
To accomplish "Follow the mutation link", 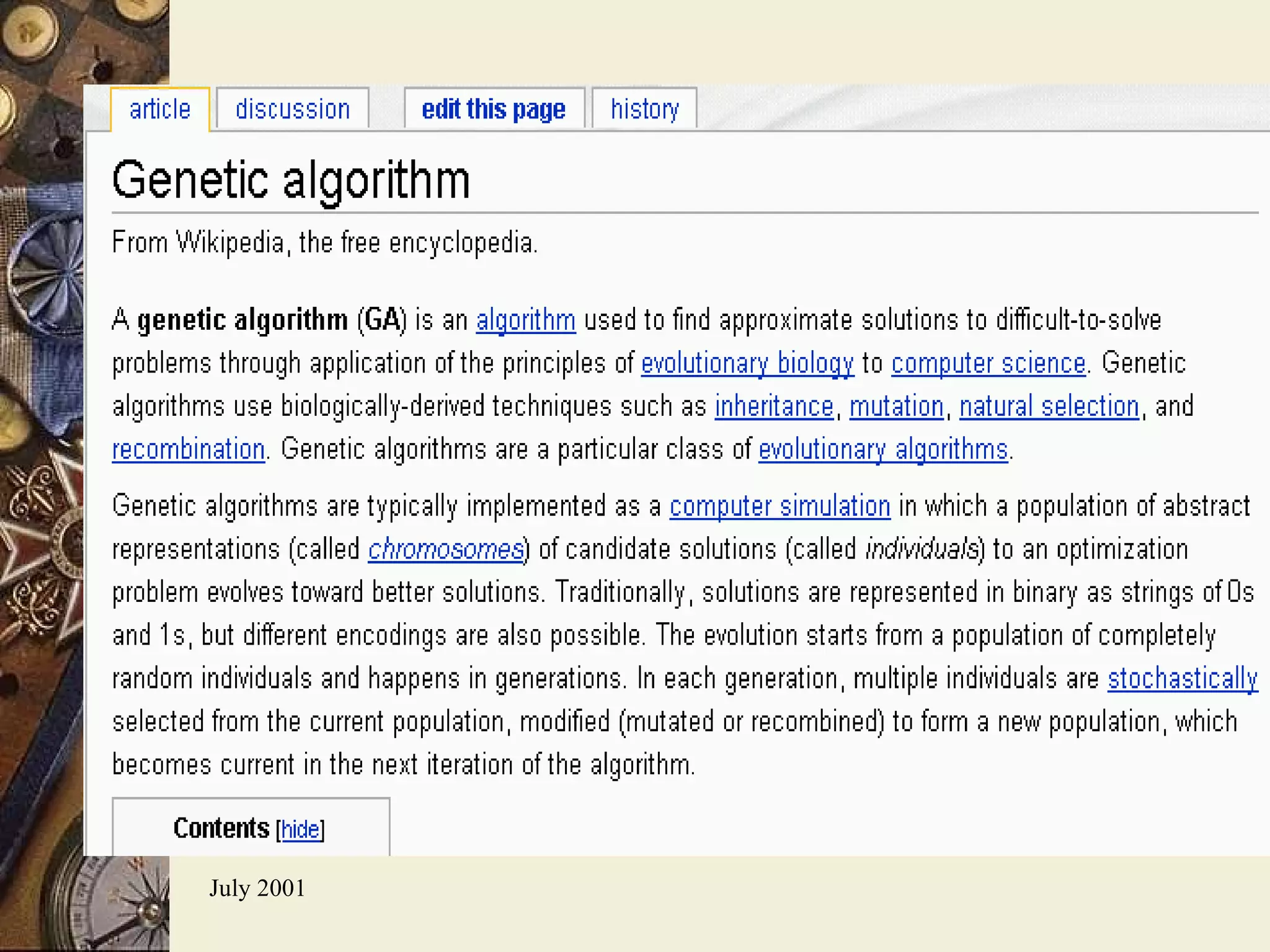I will click(x=896, y=407).
